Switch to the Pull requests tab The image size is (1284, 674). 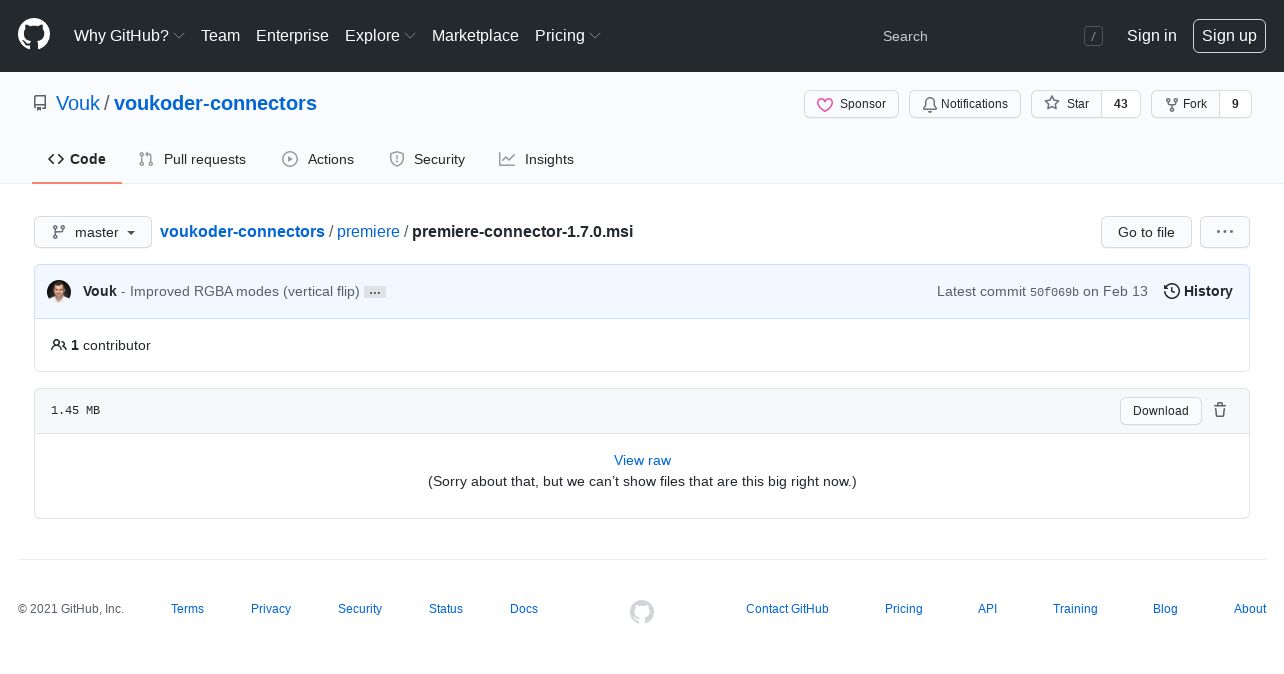point(192,159)
